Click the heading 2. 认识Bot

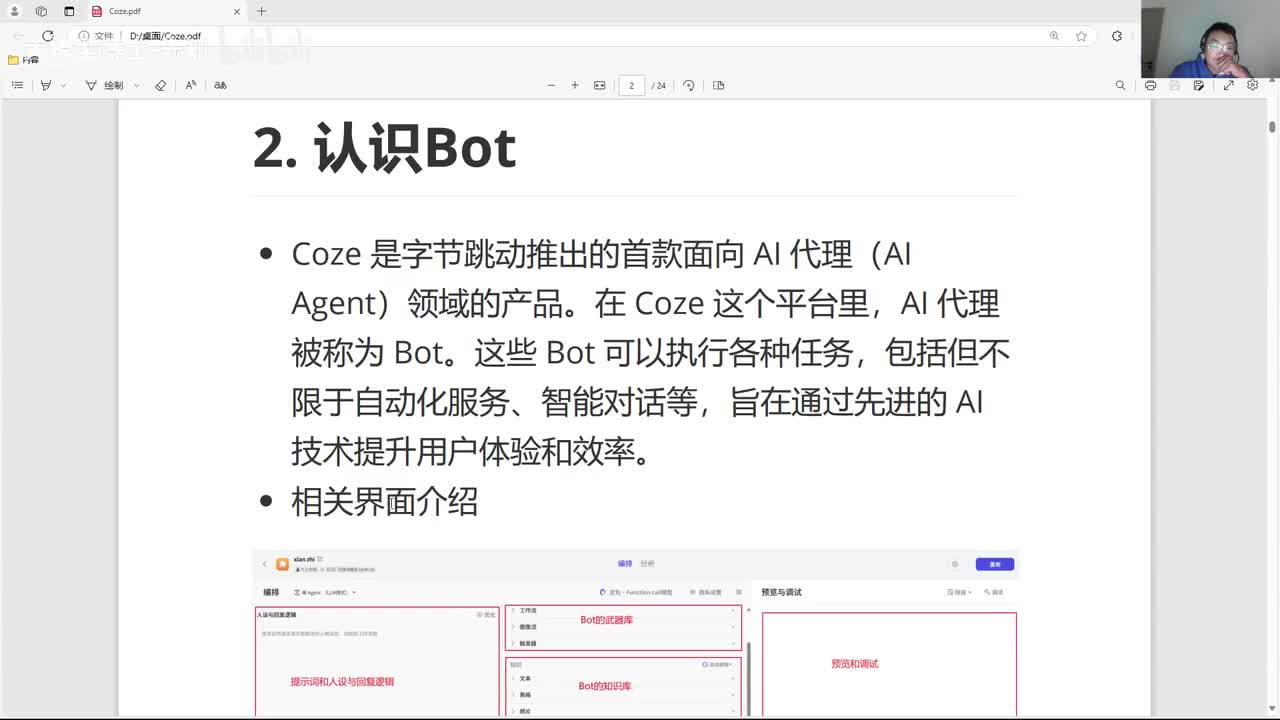(384, 148)
